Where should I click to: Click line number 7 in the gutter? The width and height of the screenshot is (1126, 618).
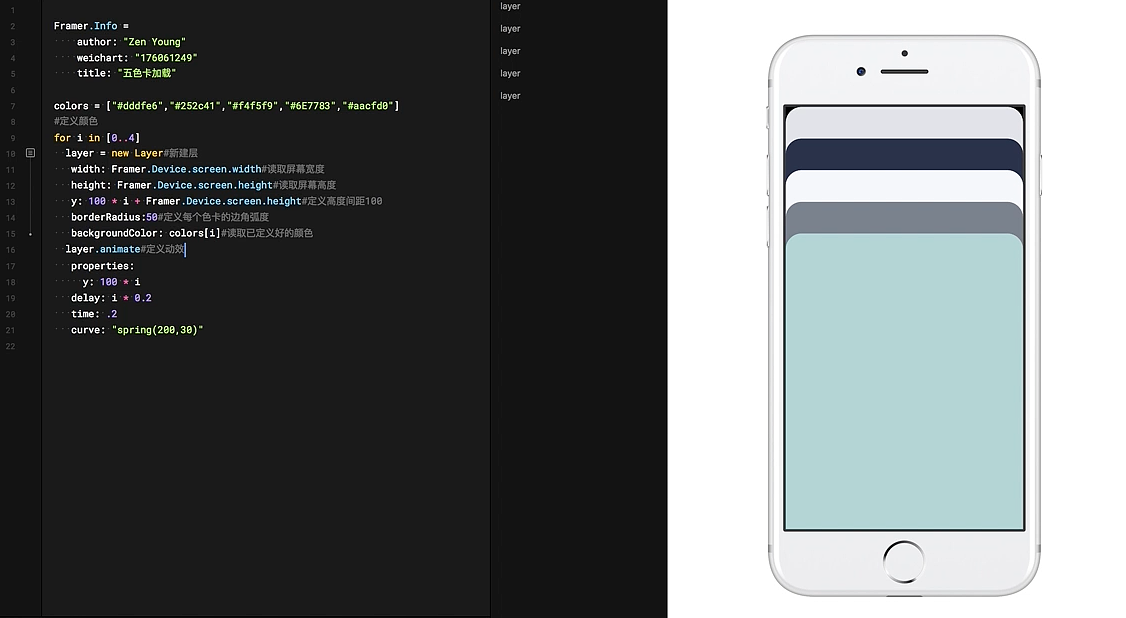[12, 106]
